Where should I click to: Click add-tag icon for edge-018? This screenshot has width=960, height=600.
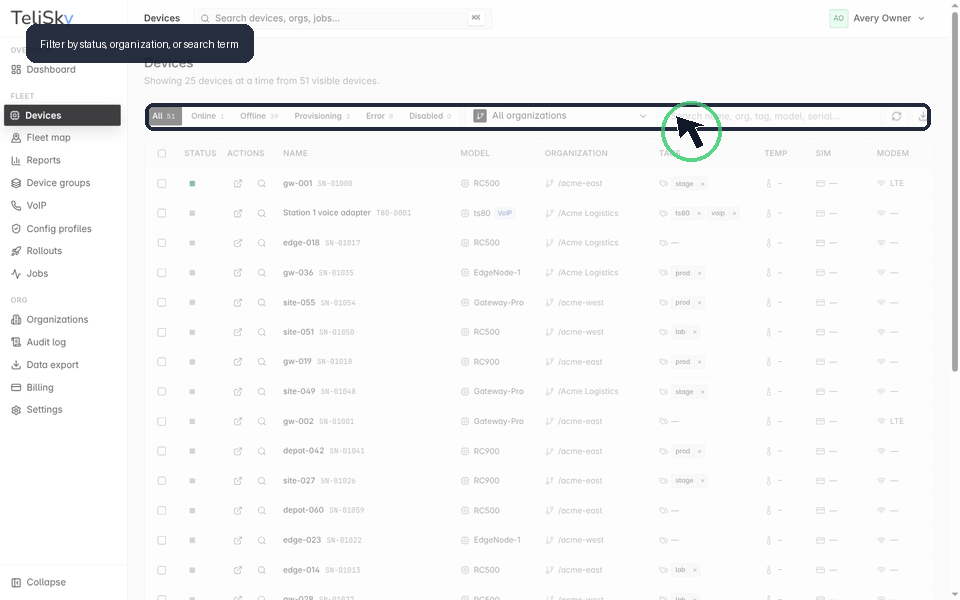(x=664, y=243)
